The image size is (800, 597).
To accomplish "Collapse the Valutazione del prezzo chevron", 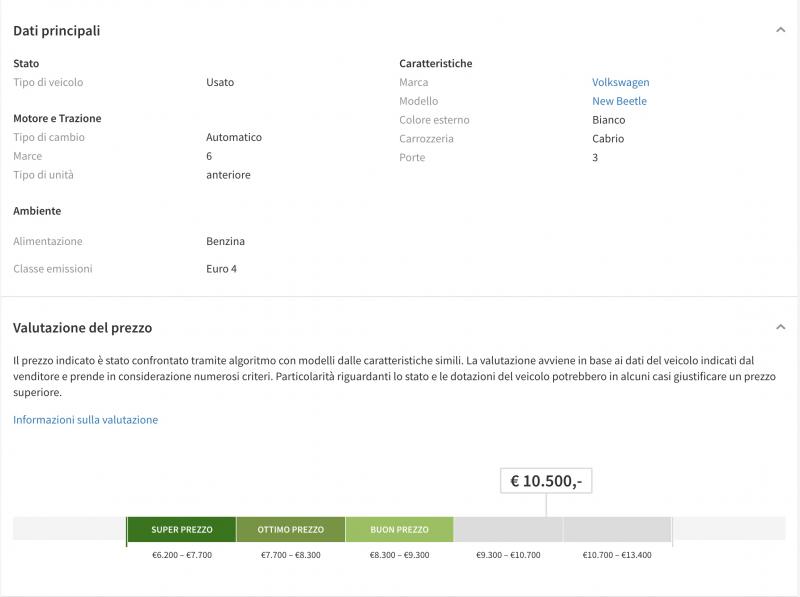I will pyautogui.click(x=780, y=327).
